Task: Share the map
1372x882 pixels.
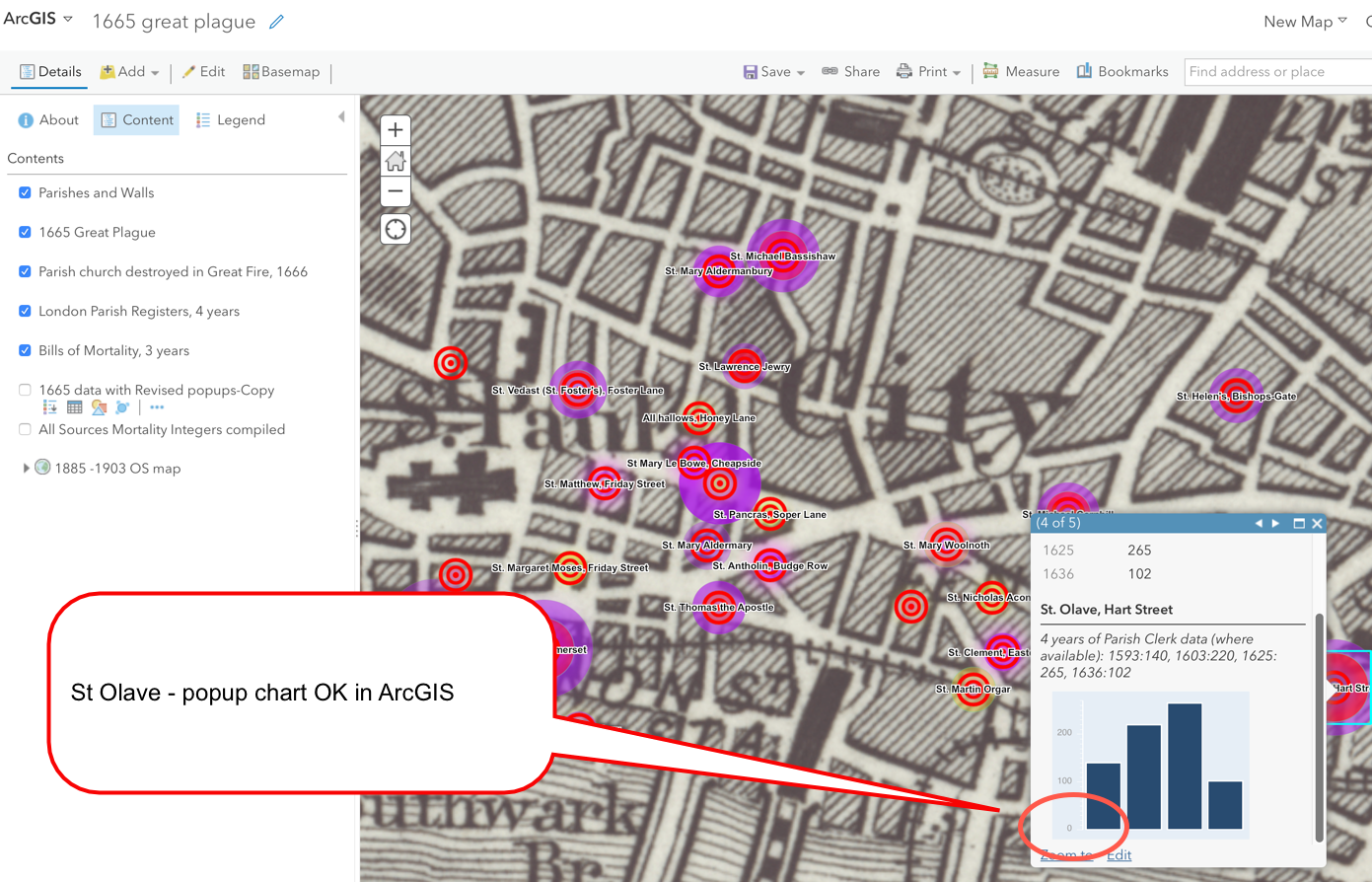Action: pos(850,71)
